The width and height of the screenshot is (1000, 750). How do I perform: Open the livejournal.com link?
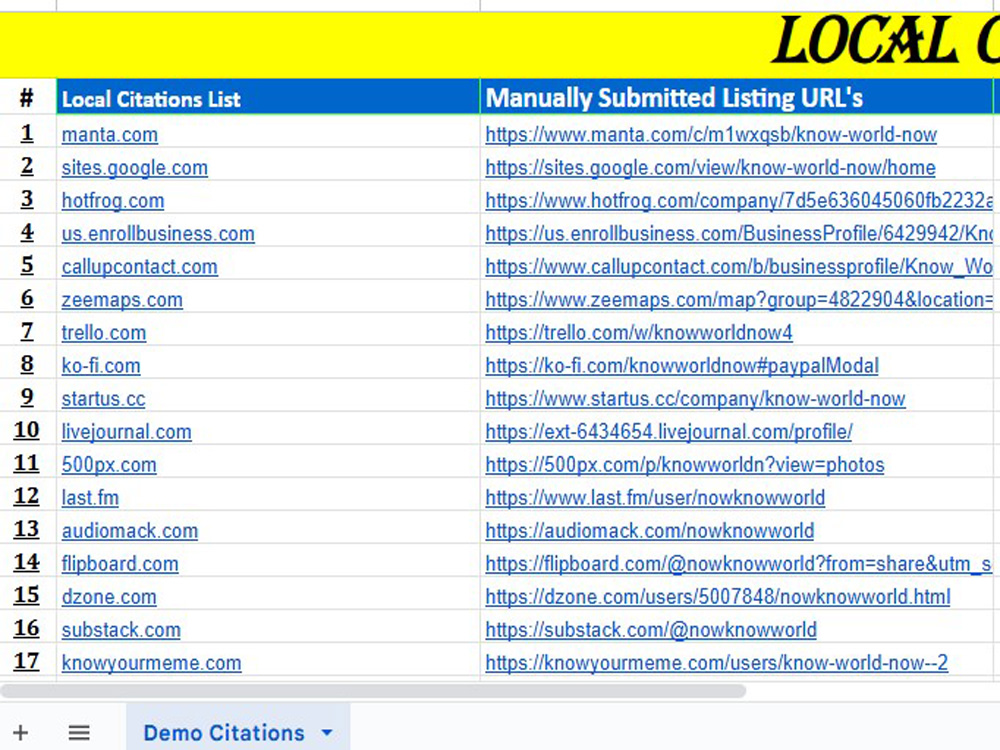point(126,432)
